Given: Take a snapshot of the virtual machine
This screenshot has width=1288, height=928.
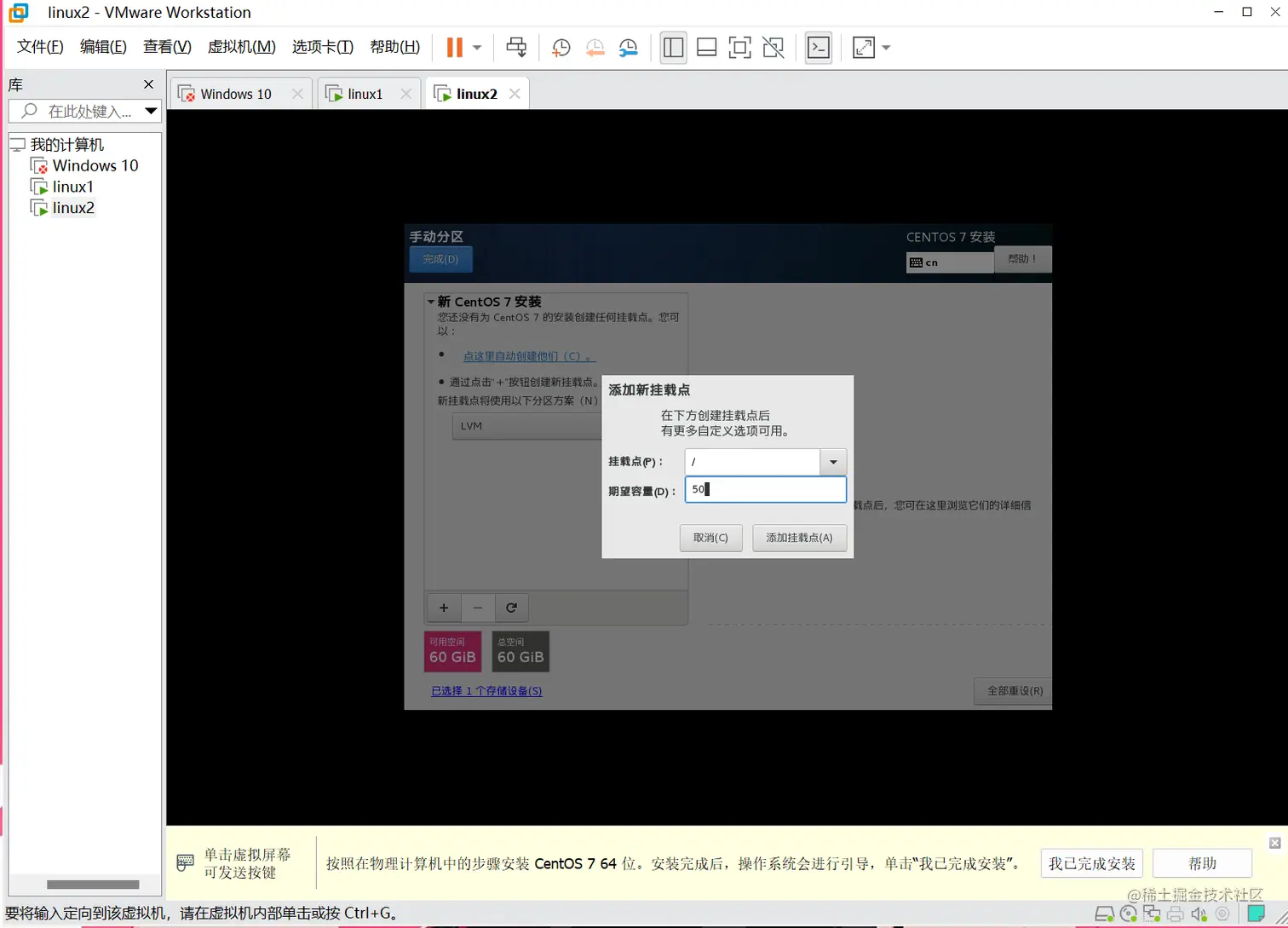Looking at the screenshot, I should [561, 48].
